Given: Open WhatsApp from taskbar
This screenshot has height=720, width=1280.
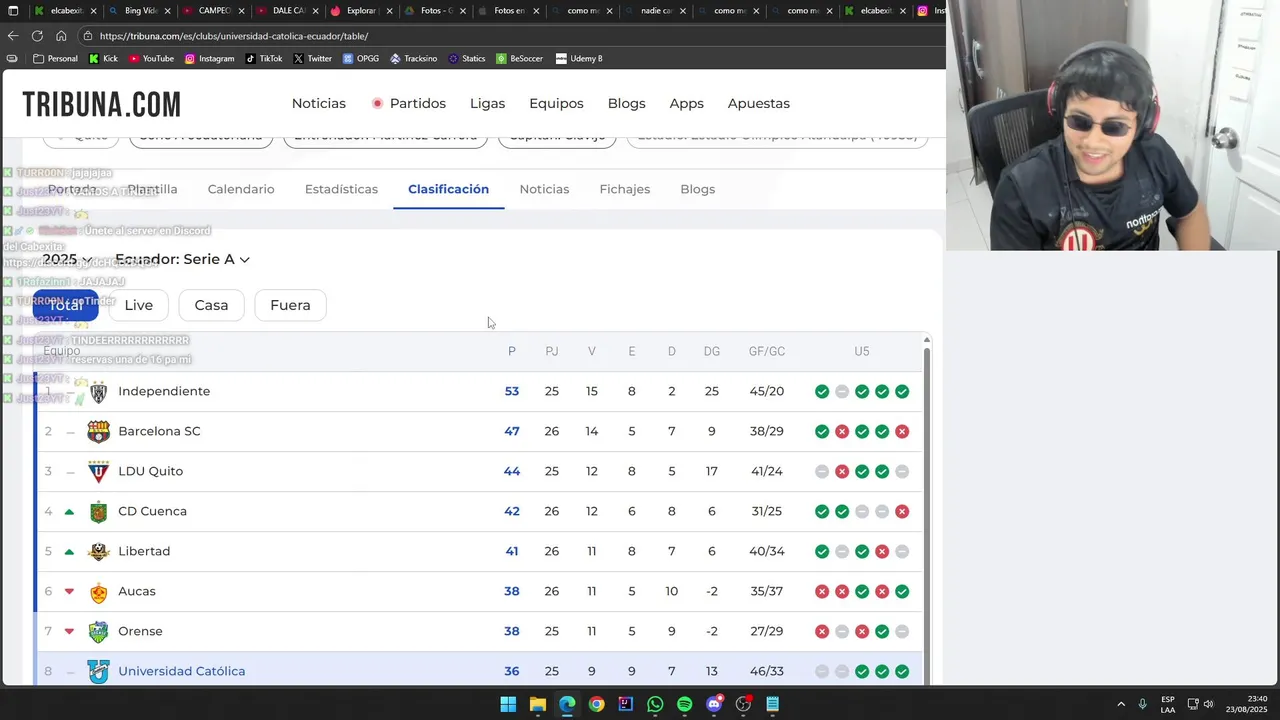Looking at the screenshot, I should 655,704.
